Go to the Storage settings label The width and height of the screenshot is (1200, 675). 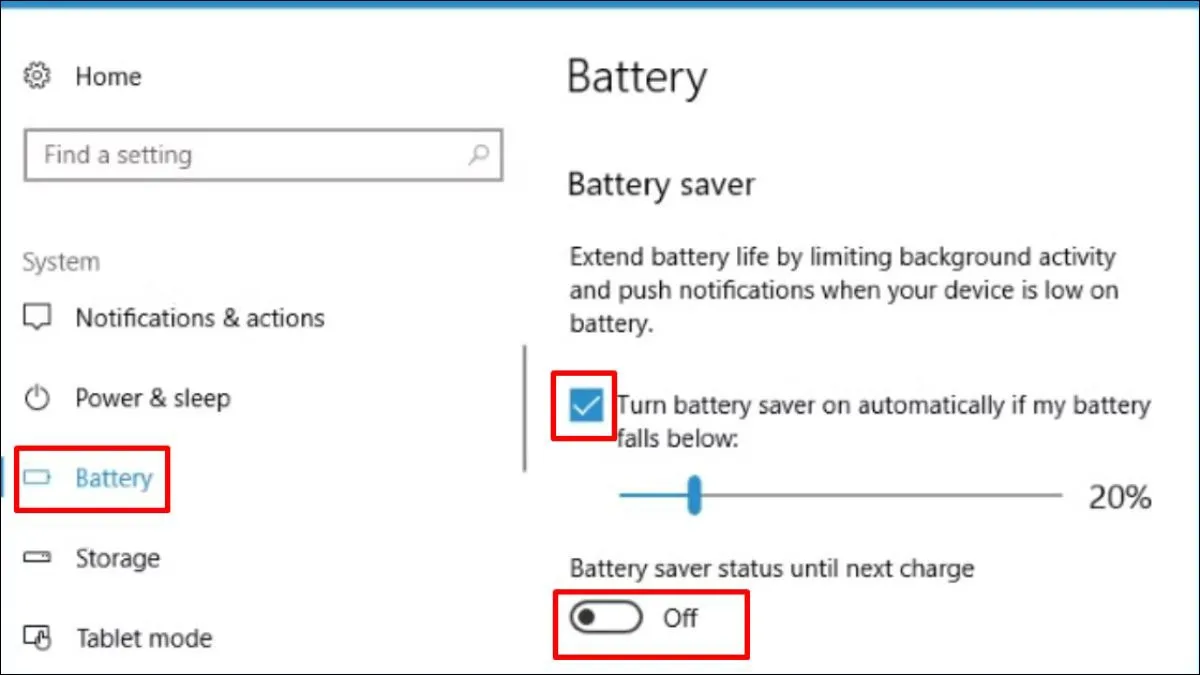tap(118, 558)
